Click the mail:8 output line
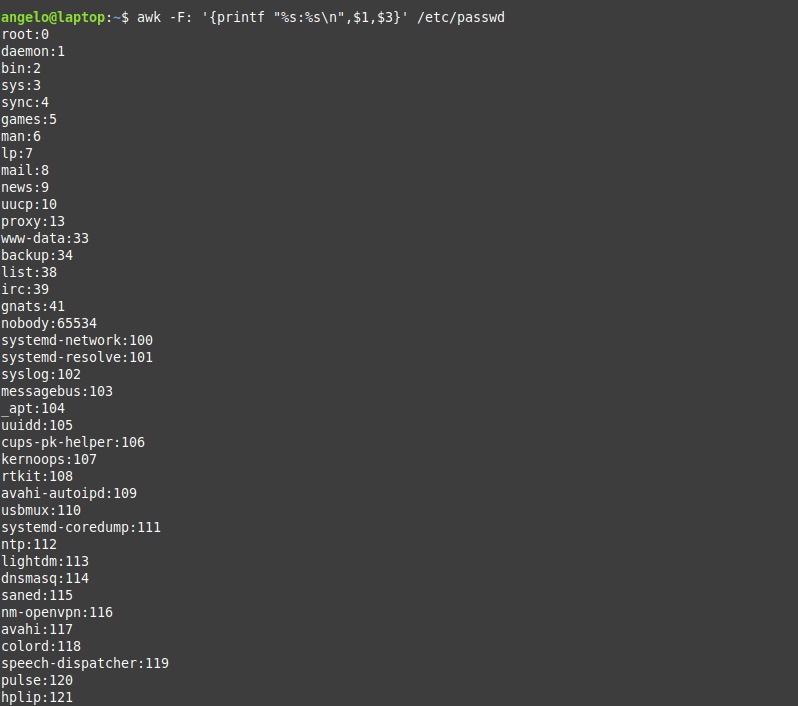The height and width of the screenshot is (706, 798). pos(25,171)
